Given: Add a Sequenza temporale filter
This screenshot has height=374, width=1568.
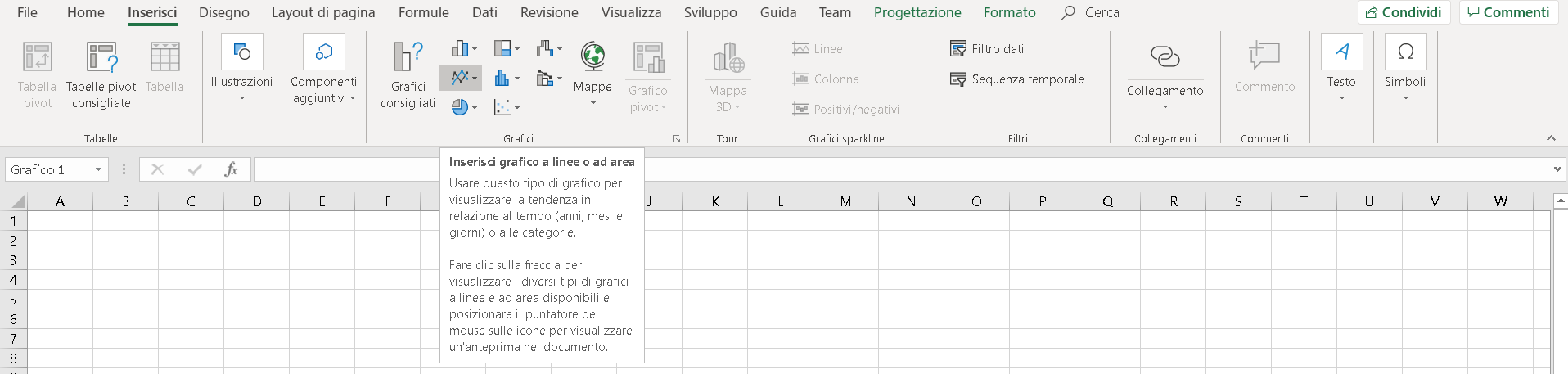Looking at the screenshot, I should (x=1016, y=79).
